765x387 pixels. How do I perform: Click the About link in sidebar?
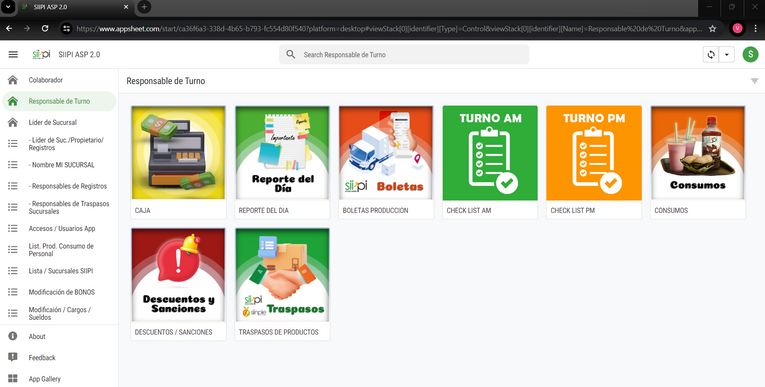pyautogui.click(x=59, y=336)
